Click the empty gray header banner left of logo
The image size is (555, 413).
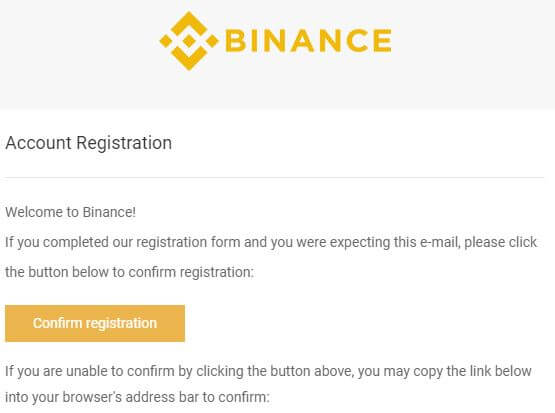point(78,53)
